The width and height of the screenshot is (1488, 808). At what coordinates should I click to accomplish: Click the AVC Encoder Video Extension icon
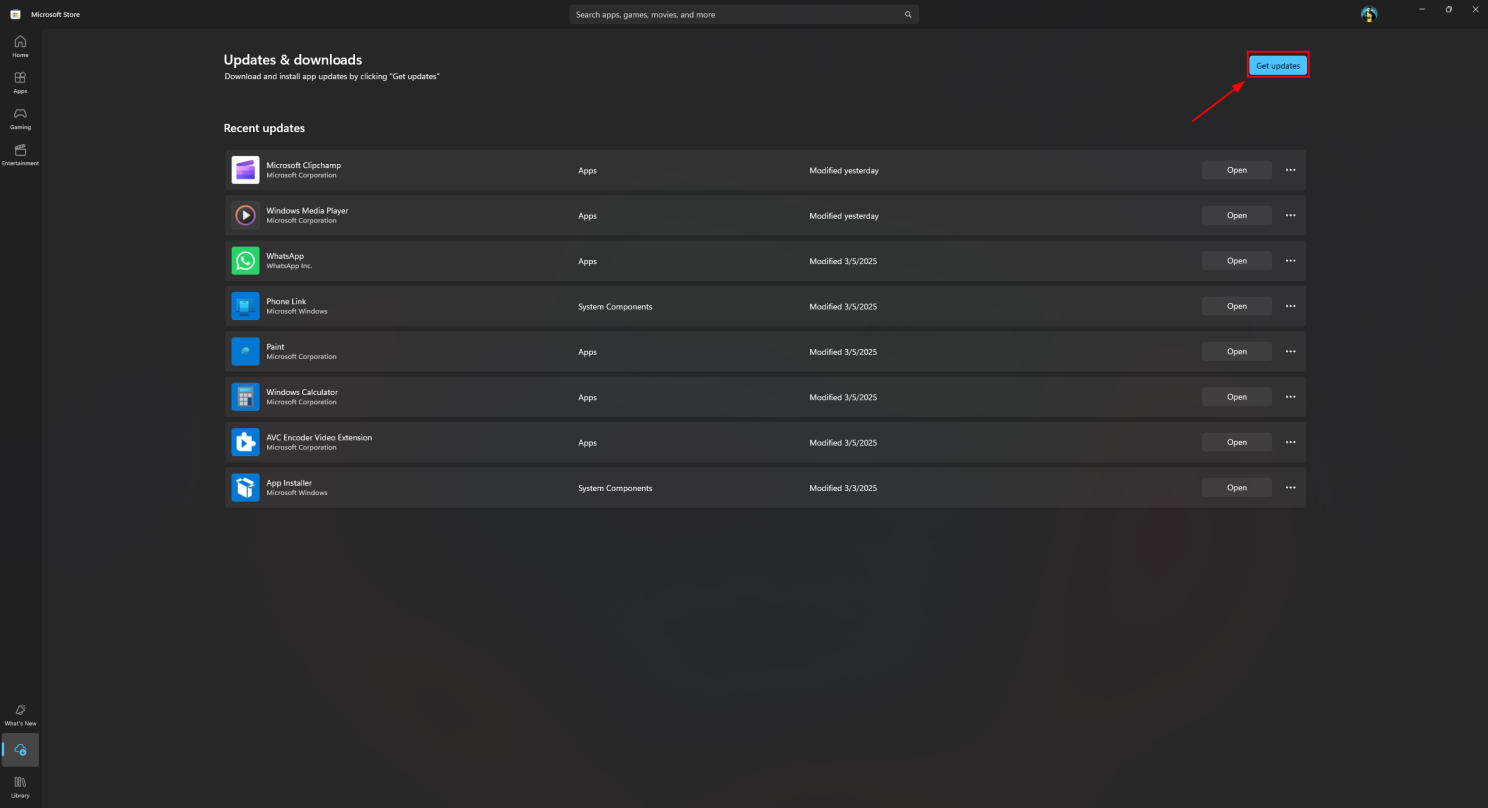[245, 442]
